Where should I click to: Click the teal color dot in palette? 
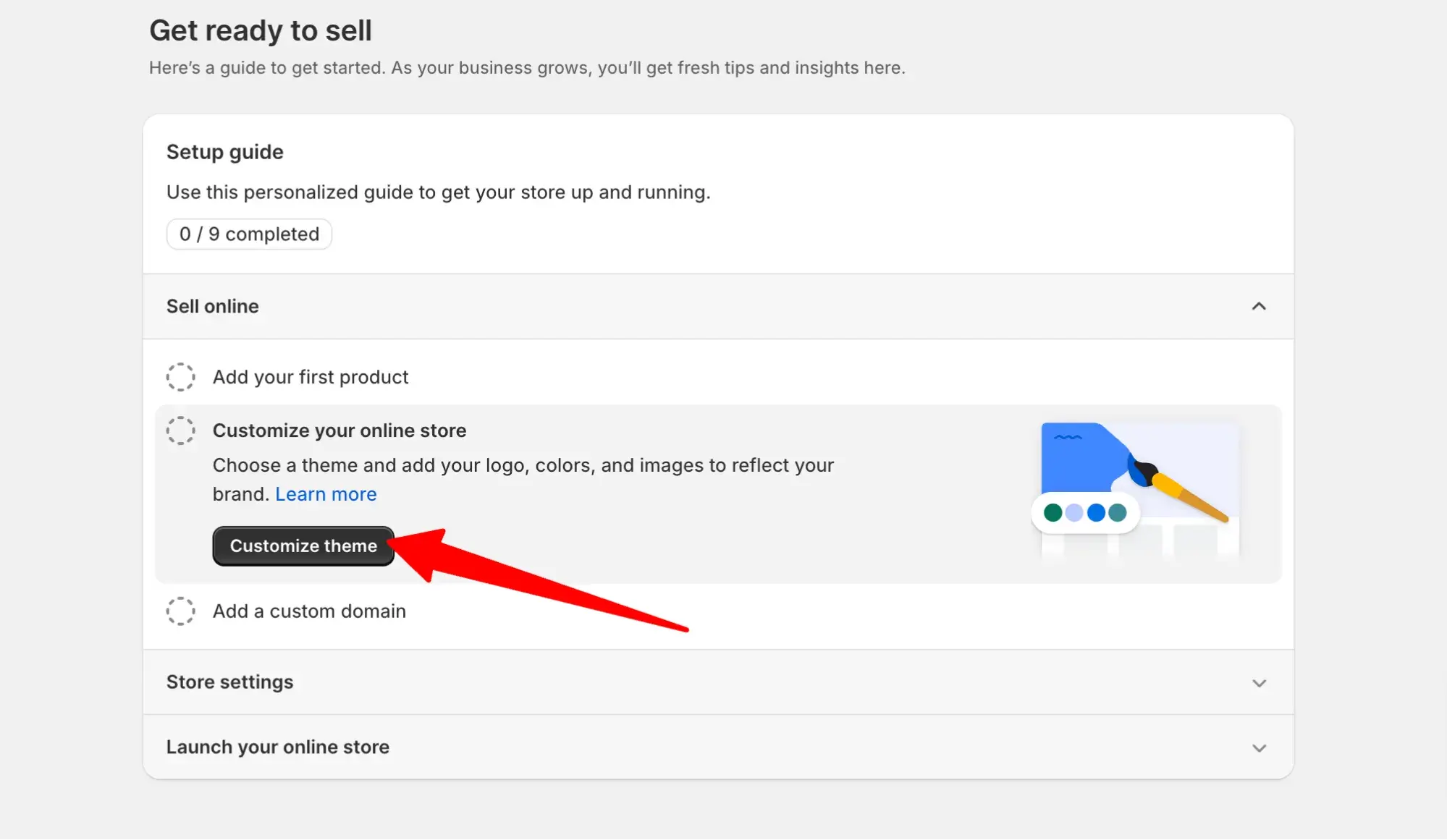point(1118,513)
